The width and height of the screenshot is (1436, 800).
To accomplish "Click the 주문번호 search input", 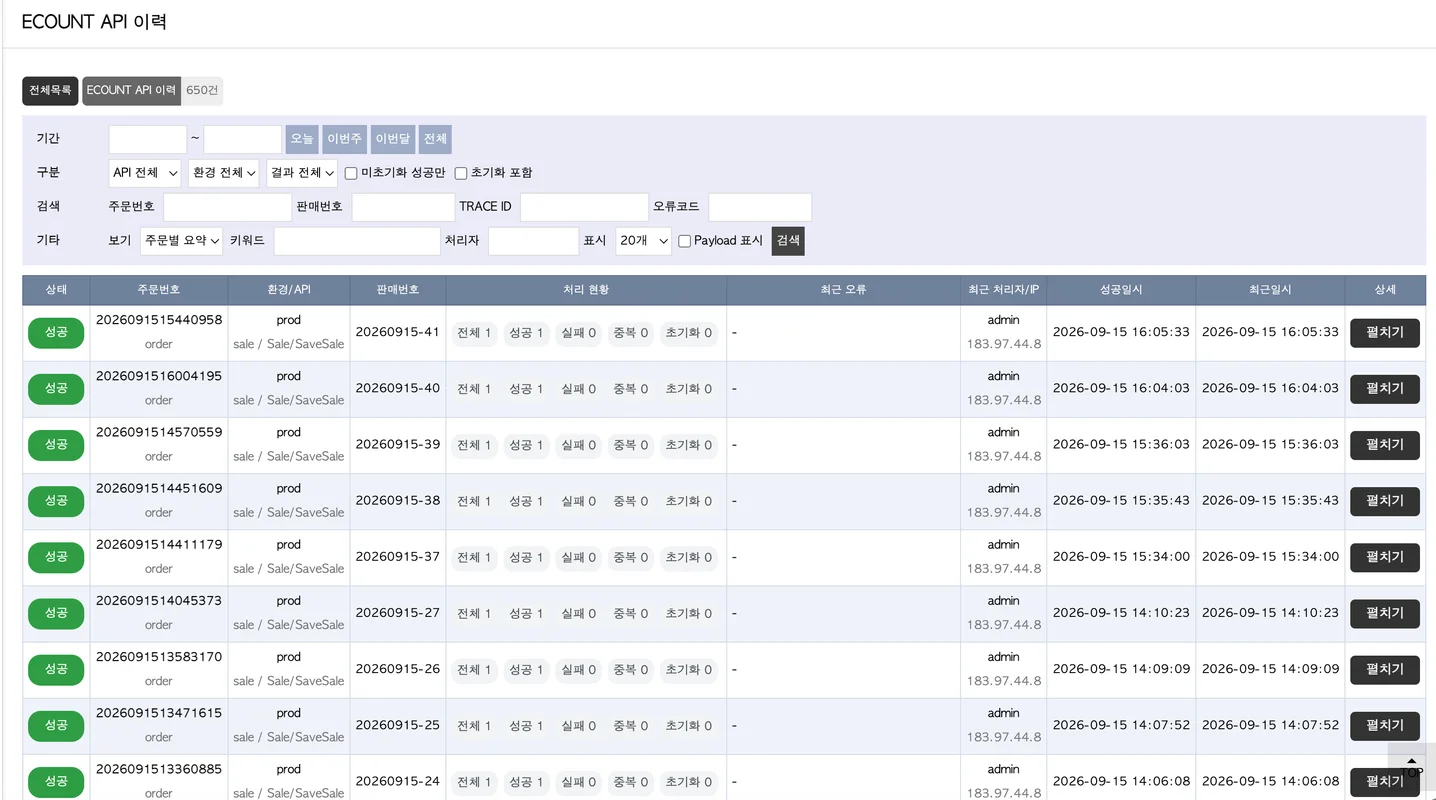I will [x=227, y=207].
